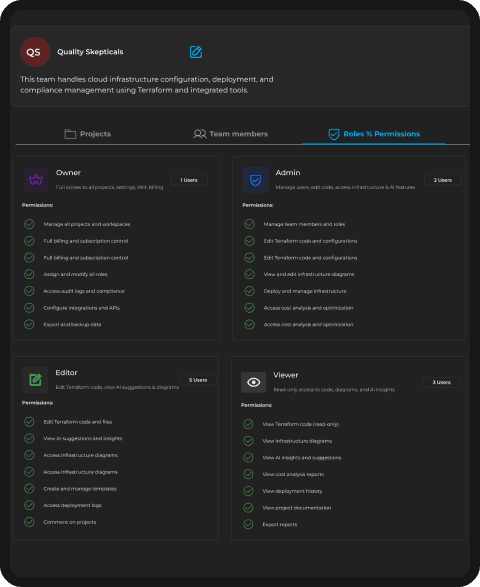Click the check icon beside View deployment history

[x=248, y=491]
